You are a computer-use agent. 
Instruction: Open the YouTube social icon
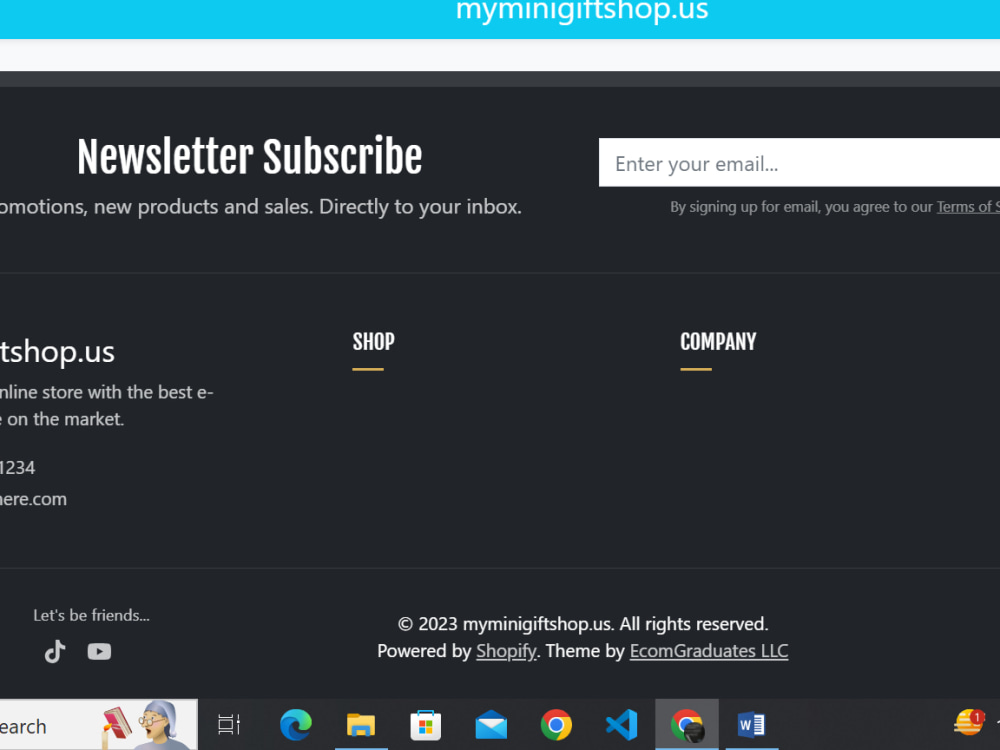pyautogui.click(x=99, y=651)
